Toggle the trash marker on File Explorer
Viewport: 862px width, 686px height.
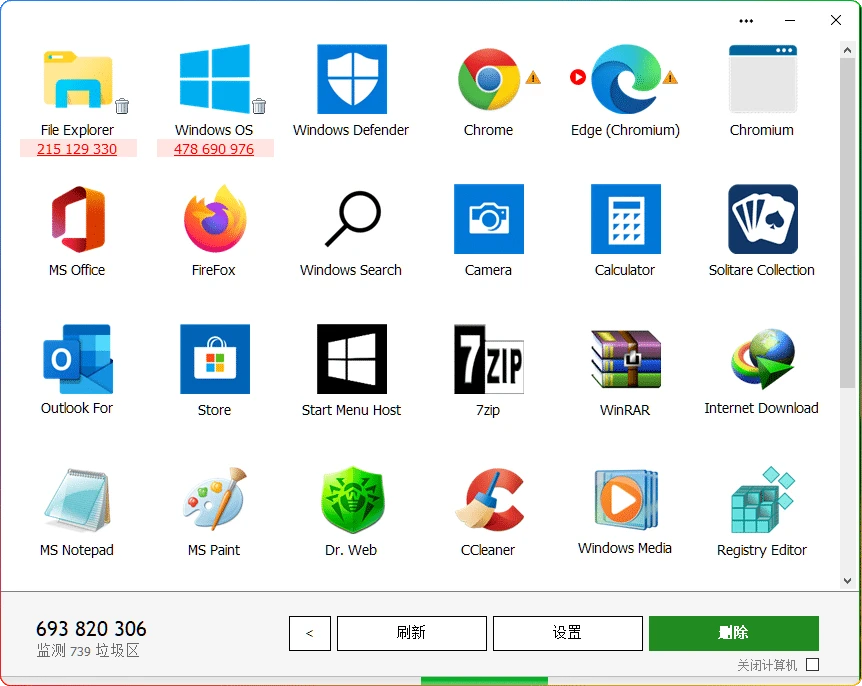click(120, 108)
